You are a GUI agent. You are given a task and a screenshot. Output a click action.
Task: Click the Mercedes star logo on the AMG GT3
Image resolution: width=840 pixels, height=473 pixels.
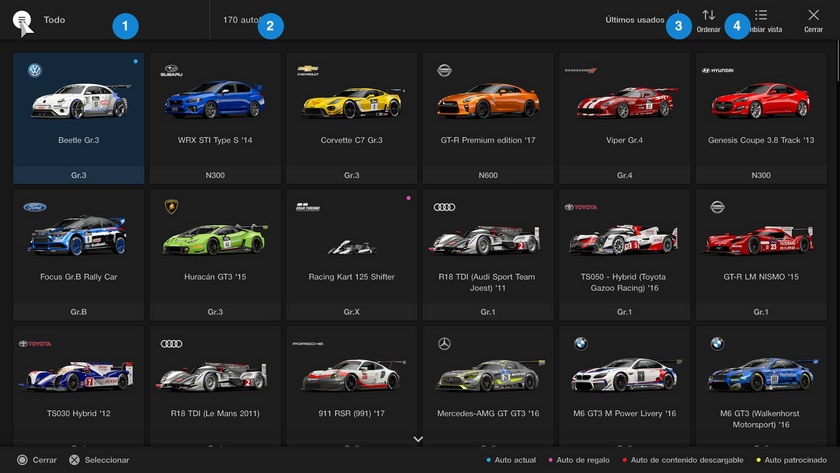pos(444,343)
